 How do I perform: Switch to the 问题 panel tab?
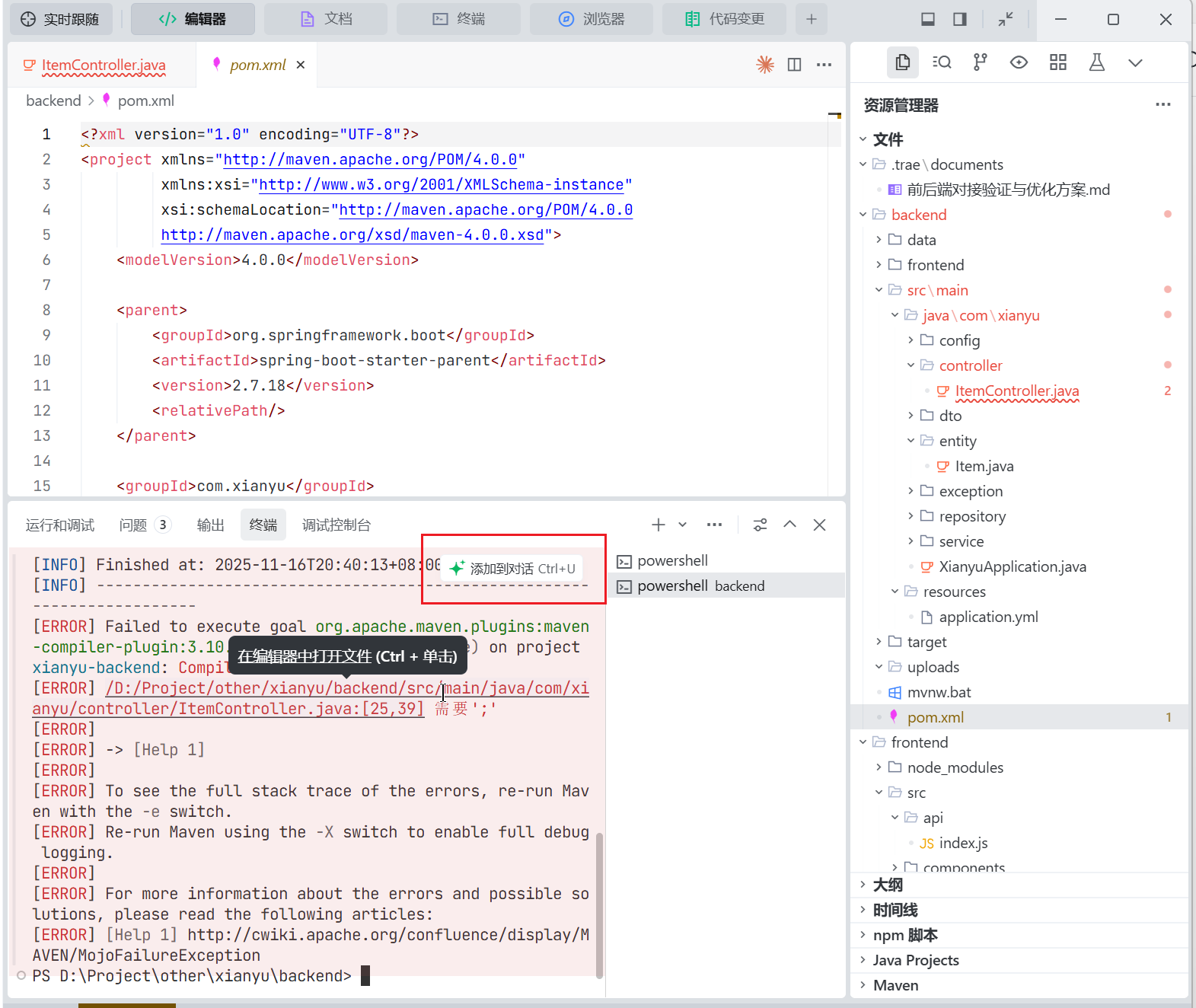tap(133, 525)
